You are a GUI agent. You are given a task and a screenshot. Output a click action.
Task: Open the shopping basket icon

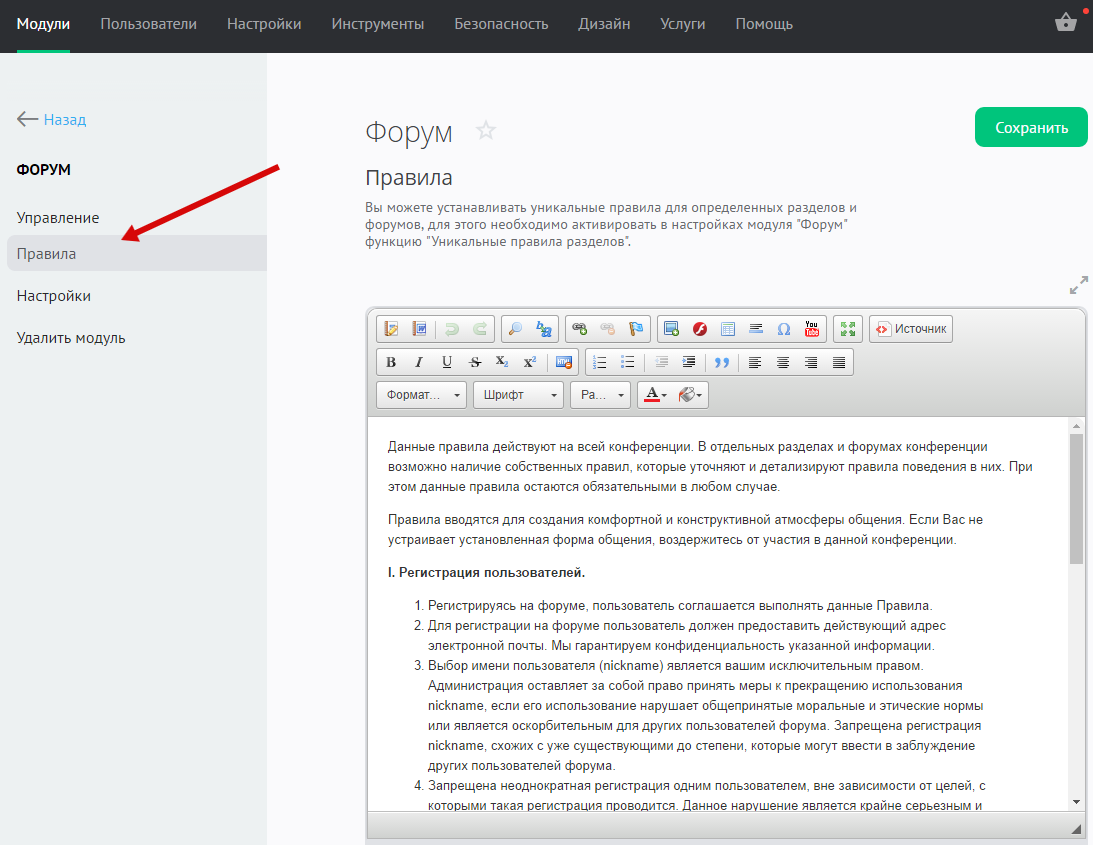coord(1066,23)
